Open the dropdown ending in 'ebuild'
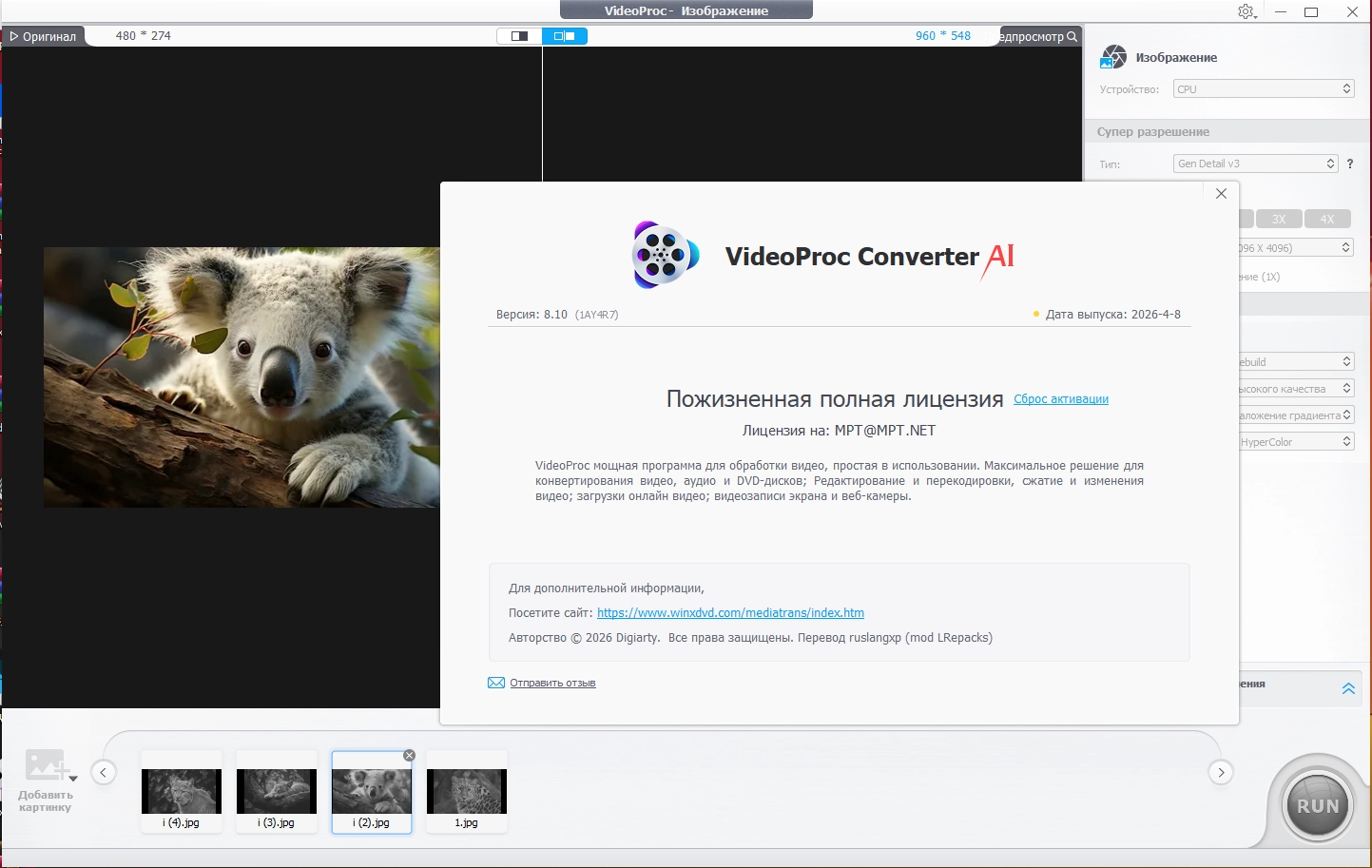Viewport: 1372px width, 868px height. coord(1297,361)
